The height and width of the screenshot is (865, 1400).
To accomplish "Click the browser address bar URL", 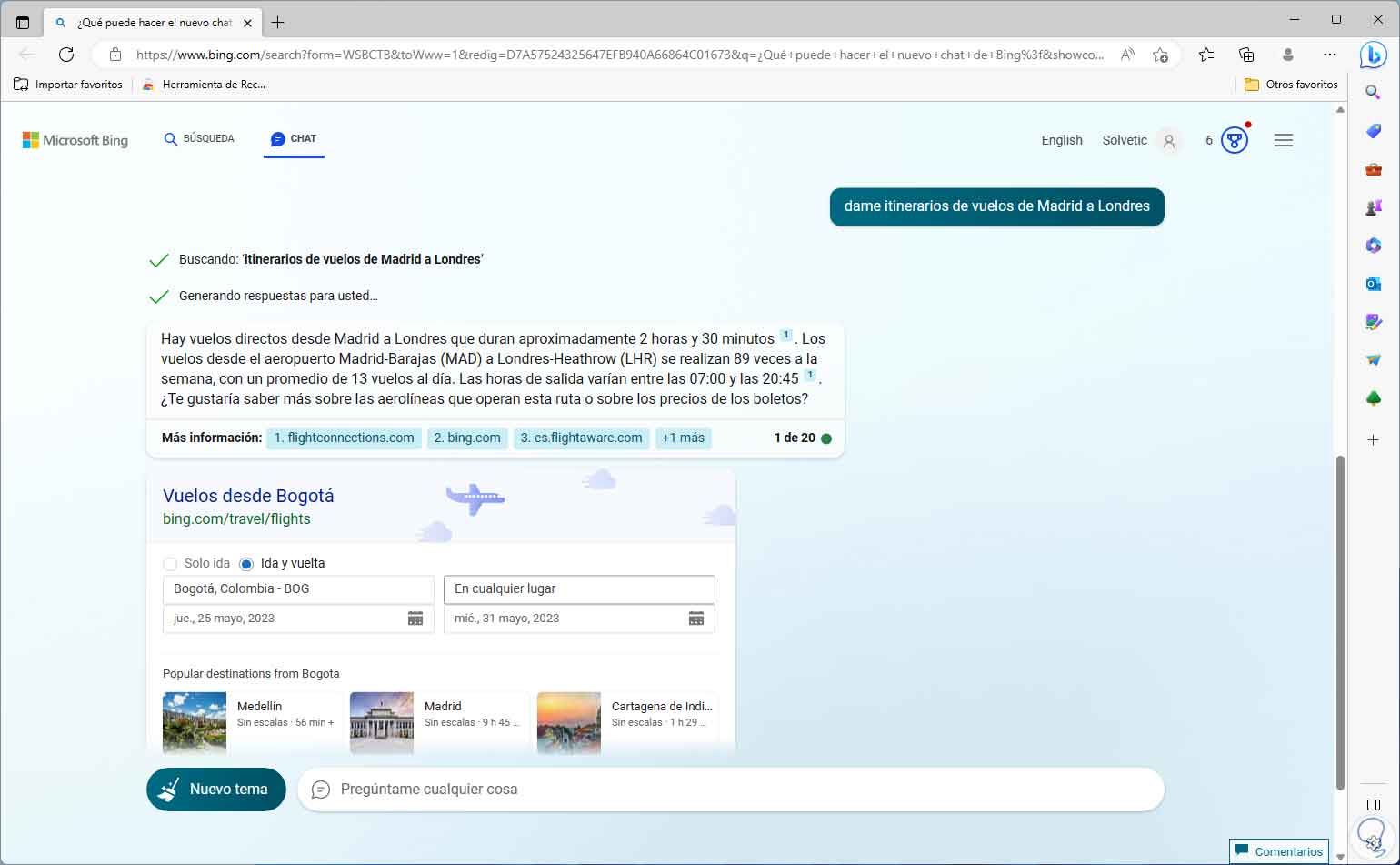I will (620, 55).
